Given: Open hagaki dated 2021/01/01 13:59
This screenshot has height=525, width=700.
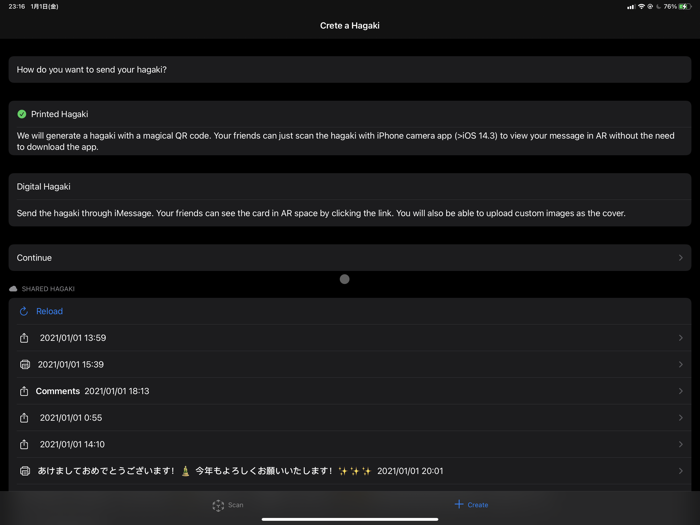Looking at the screenshot, I should (x=350, y=338).
